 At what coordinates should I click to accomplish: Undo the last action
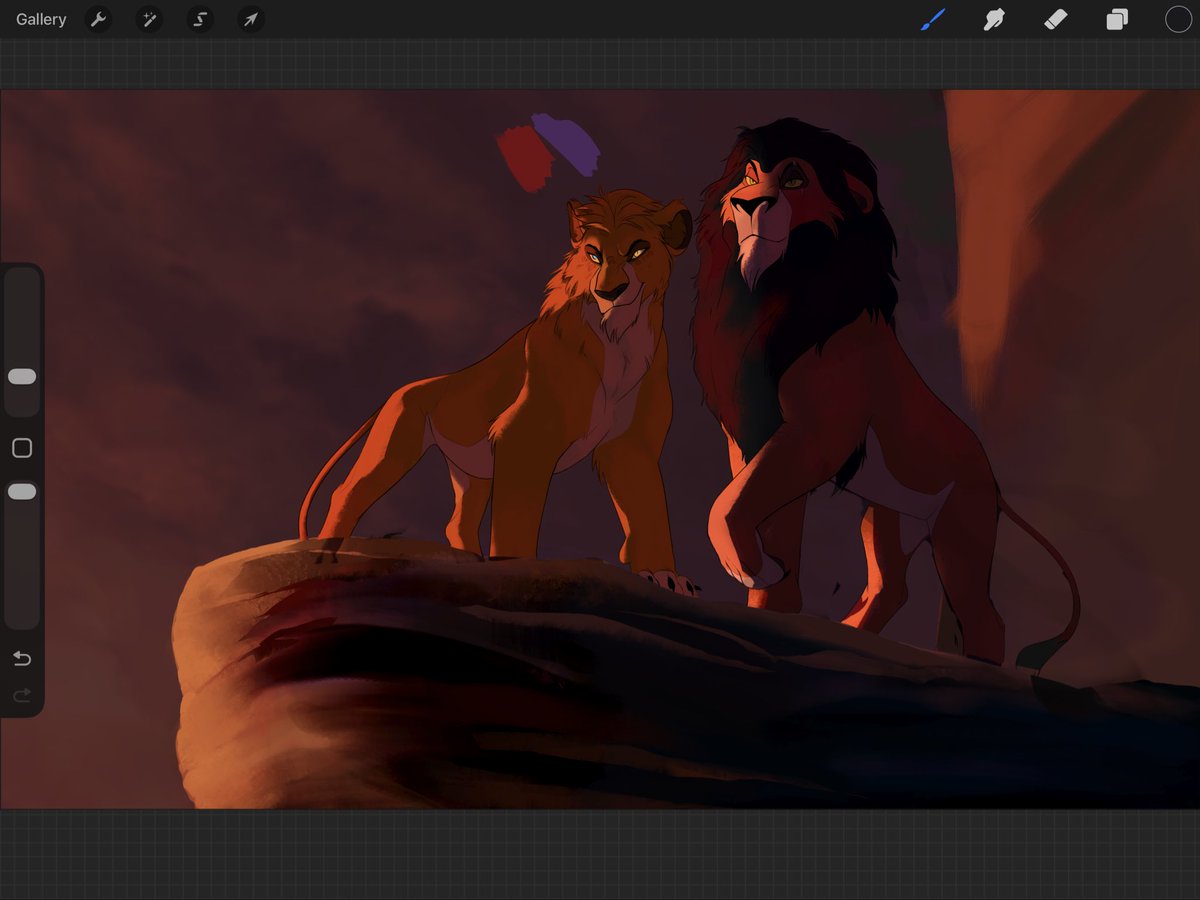point(22,658)
